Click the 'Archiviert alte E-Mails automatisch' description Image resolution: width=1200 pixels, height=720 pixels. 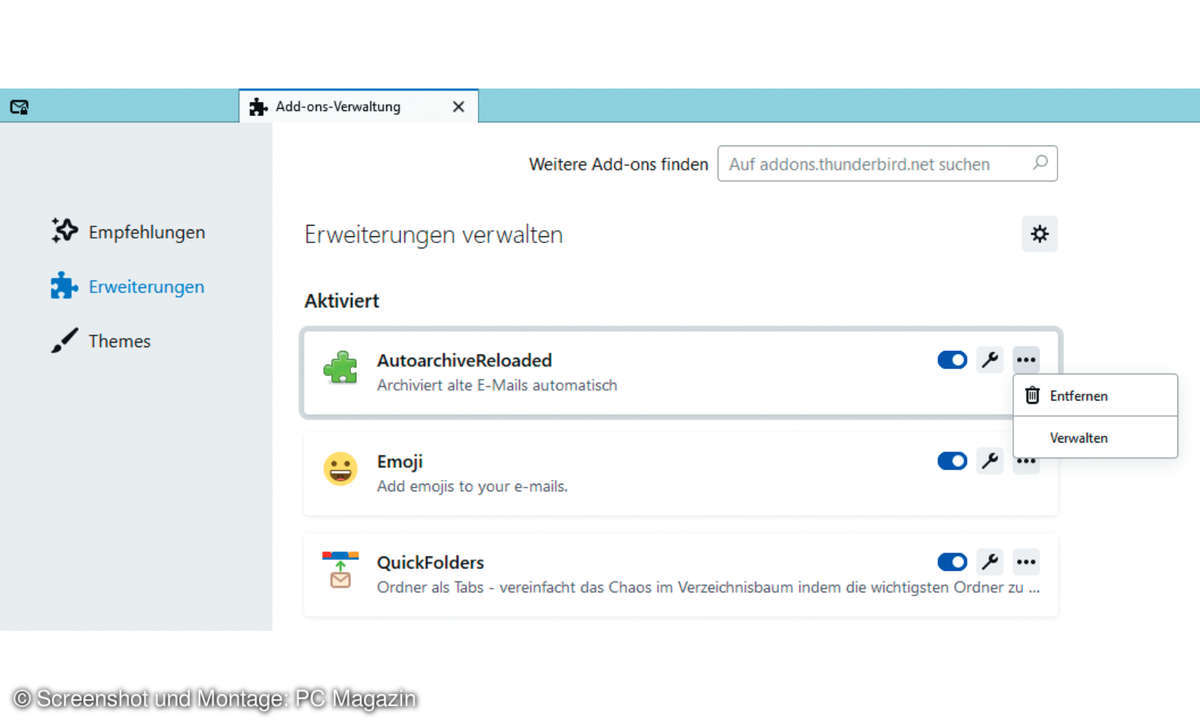[497, 385]
